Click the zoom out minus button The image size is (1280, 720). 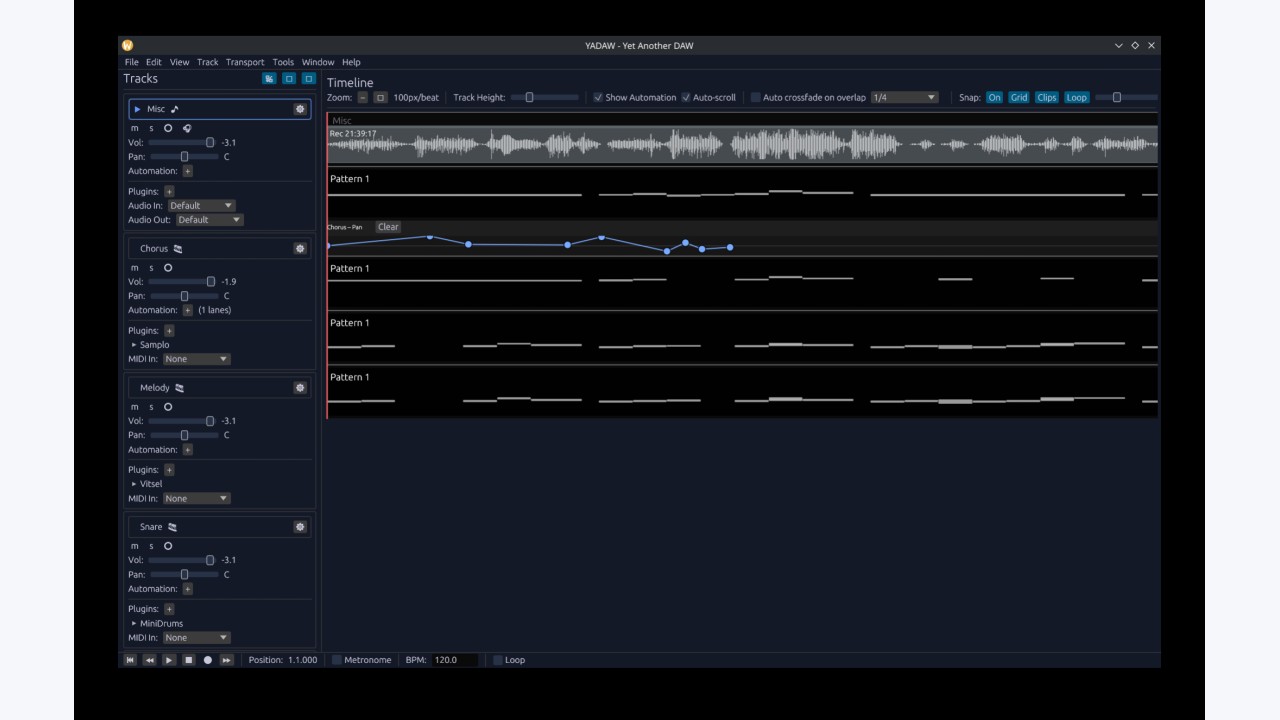click(x=363, y=97)
